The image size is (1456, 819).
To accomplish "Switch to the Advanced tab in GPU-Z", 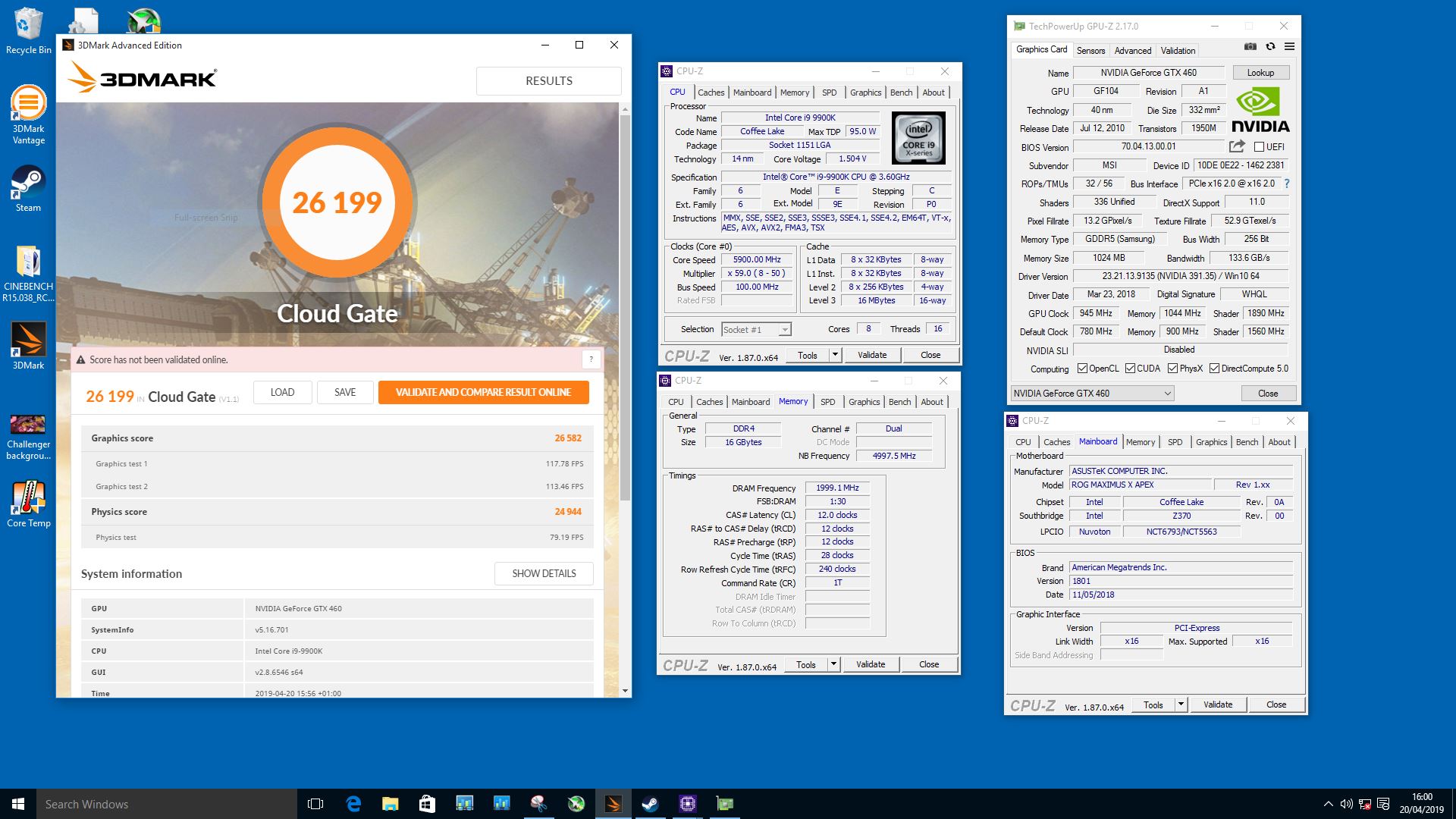I will click(x=1133, y=51).
